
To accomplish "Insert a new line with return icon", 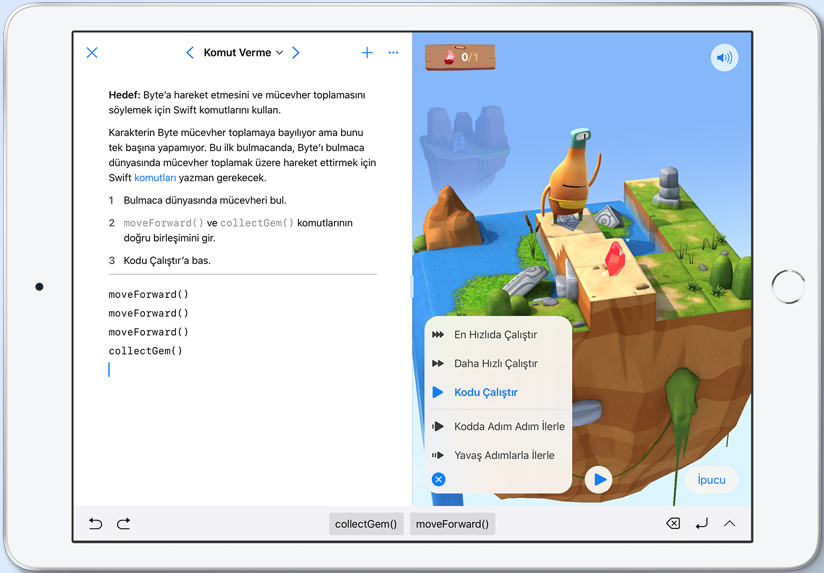I will [x=701, y=523].
